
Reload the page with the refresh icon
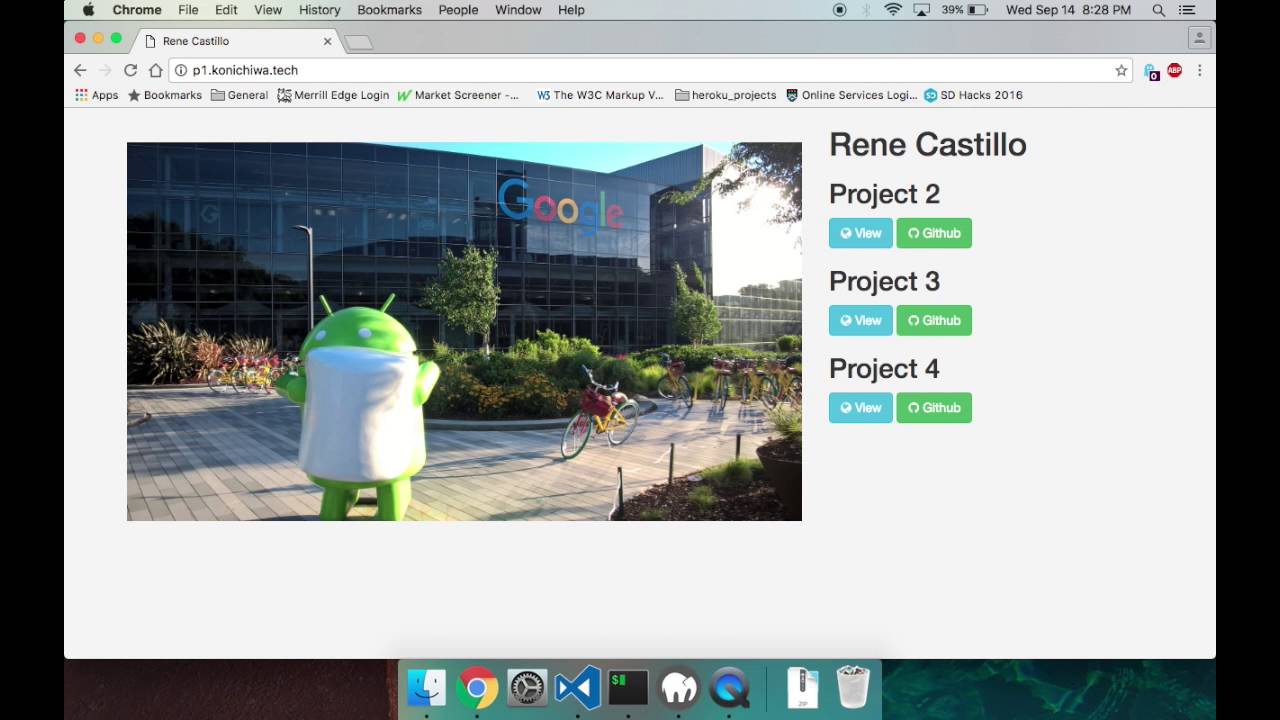[130, 70]
